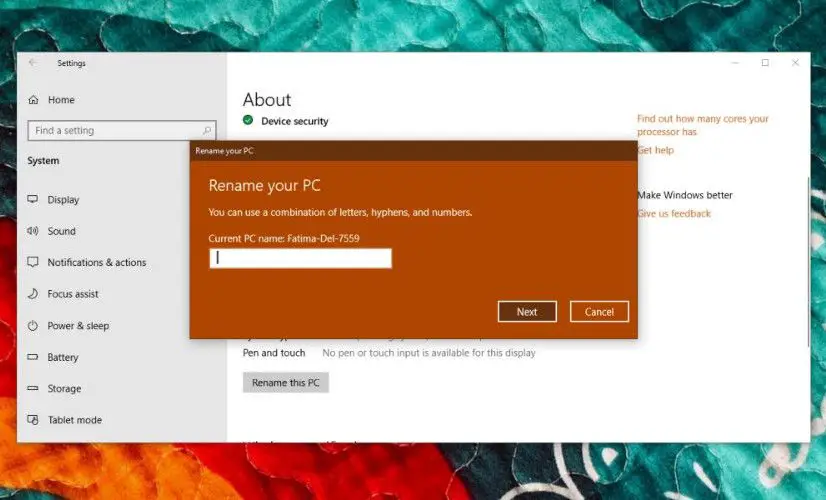Click the Settings window vertical scrollbar
The width and height of the screenshot is (826, 500).
(x=808, y=262)
